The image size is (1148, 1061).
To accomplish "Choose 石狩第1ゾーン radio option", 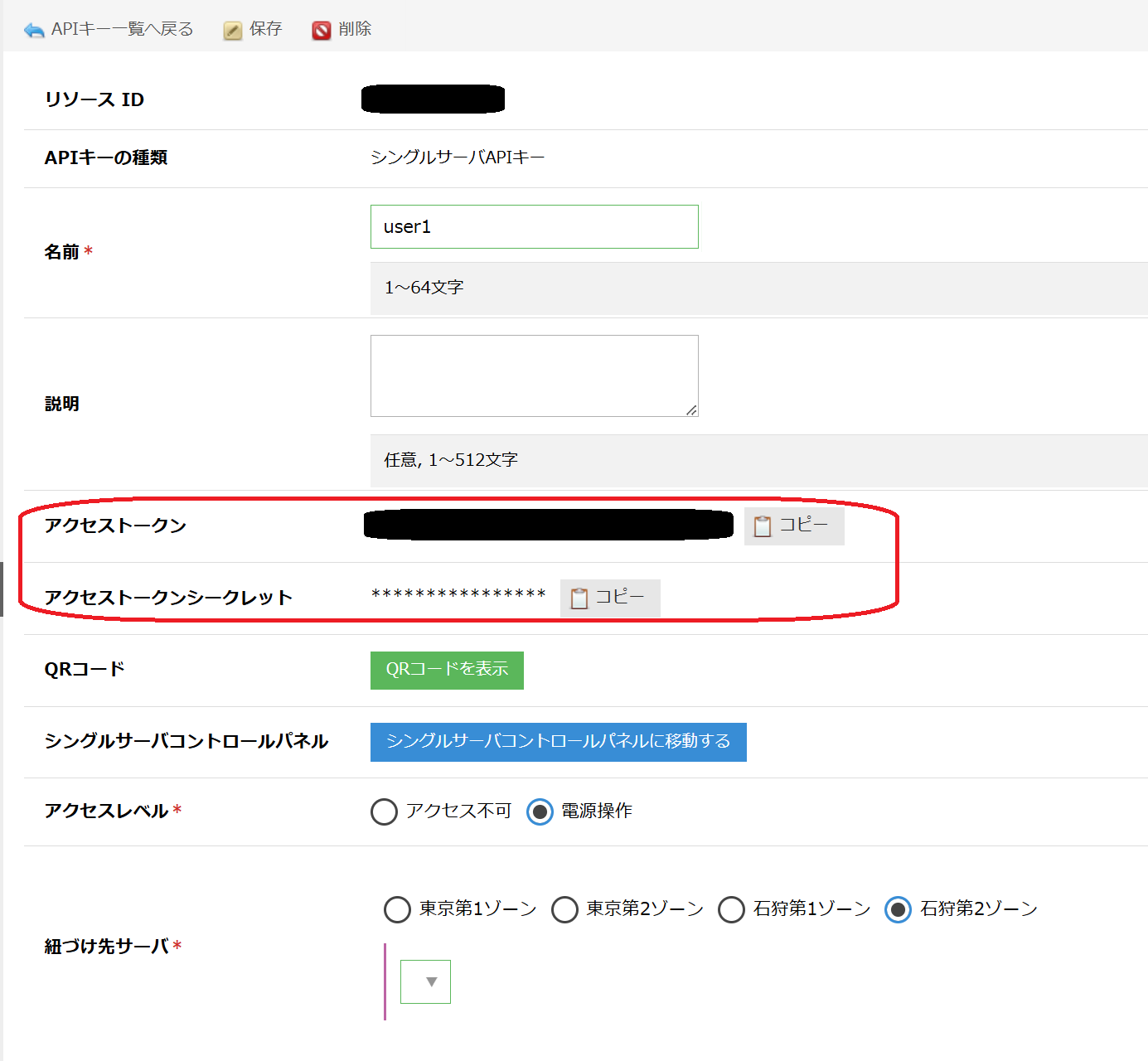I will tap(731, 909).
